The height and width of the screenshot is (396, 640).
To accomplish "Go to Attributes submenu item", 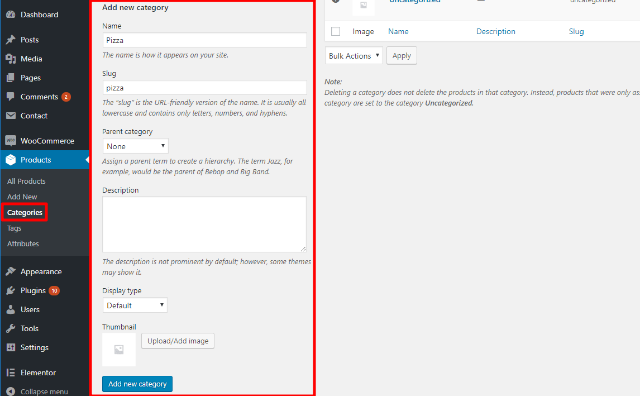I will 23,244.
